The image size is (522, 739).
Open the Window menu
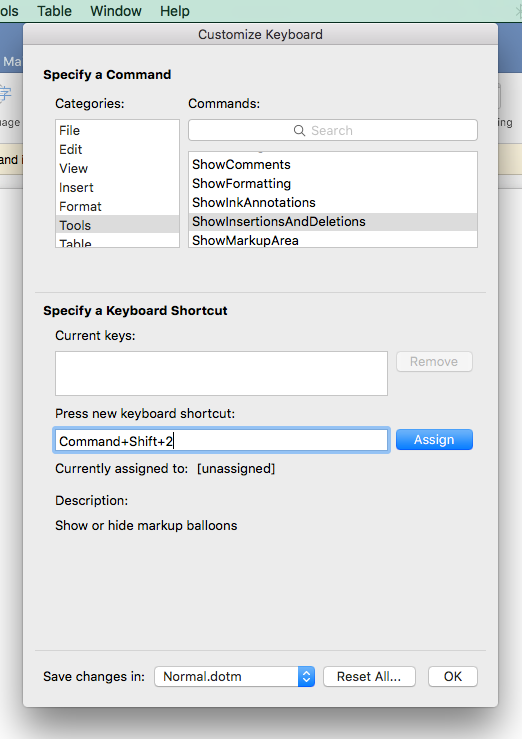tap(116, 10)
